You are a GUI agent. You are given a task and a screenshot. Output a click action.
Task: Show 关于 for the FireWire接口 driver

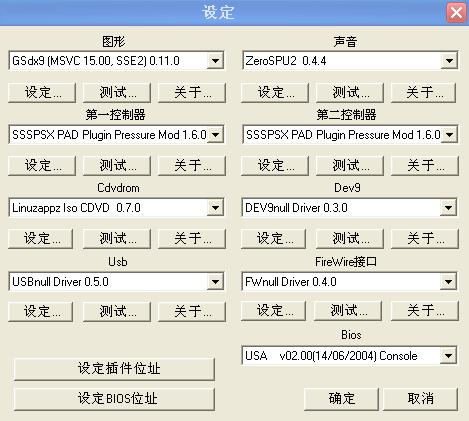(425, 311)
